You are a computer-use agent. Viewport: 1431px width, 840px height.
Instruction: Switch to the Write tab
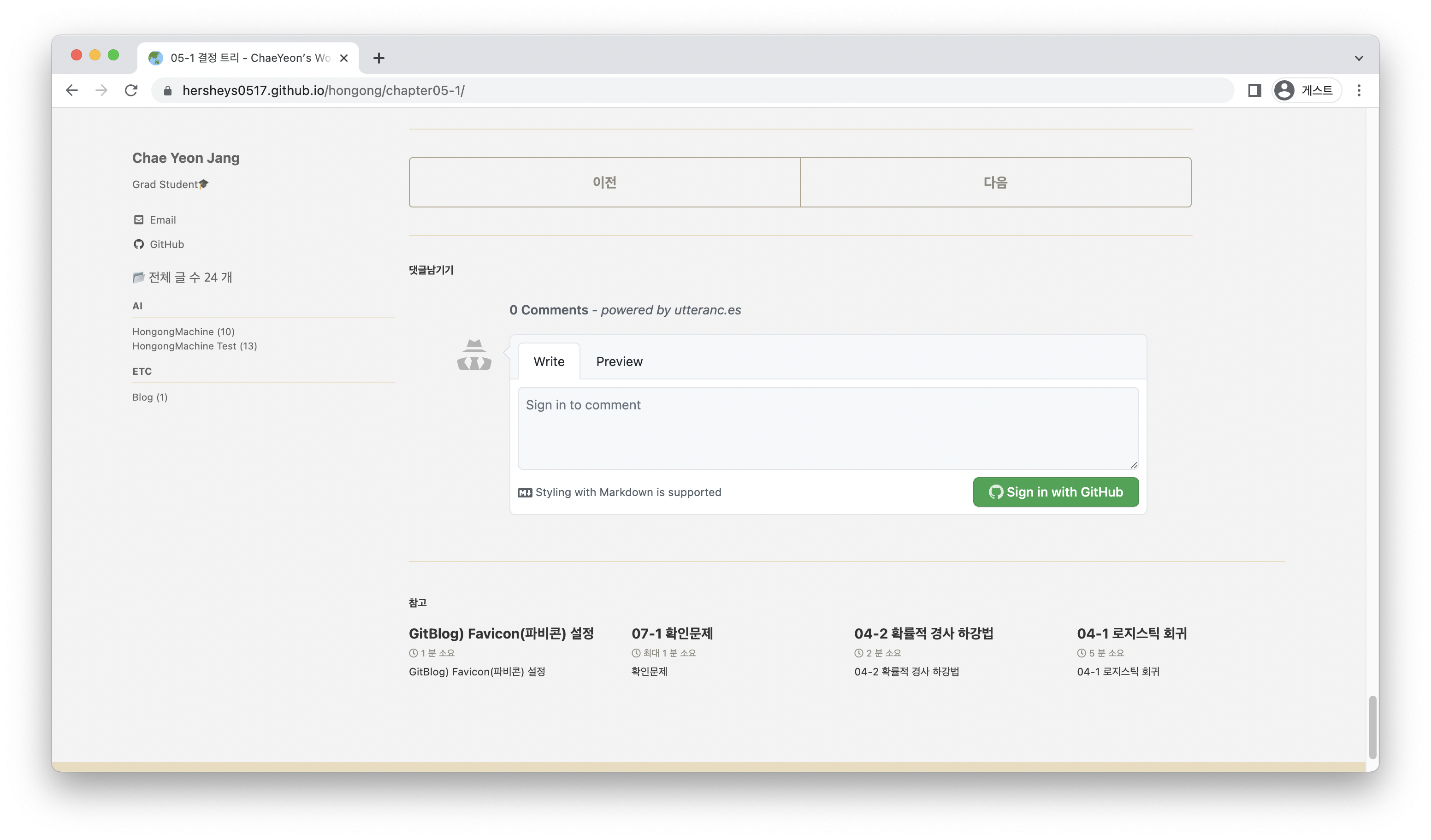click(x=549, y=361)
